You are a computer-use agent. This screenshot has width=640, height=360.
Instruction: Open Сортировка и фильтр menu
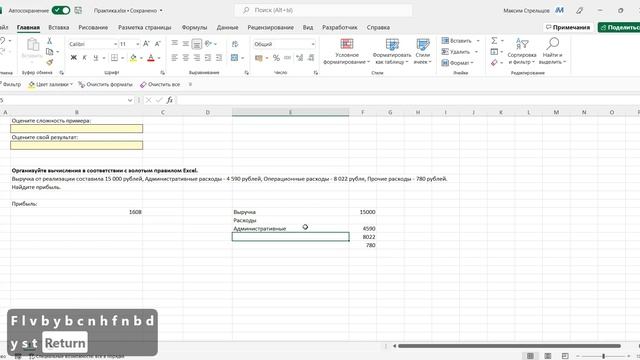tap(522, 51)
